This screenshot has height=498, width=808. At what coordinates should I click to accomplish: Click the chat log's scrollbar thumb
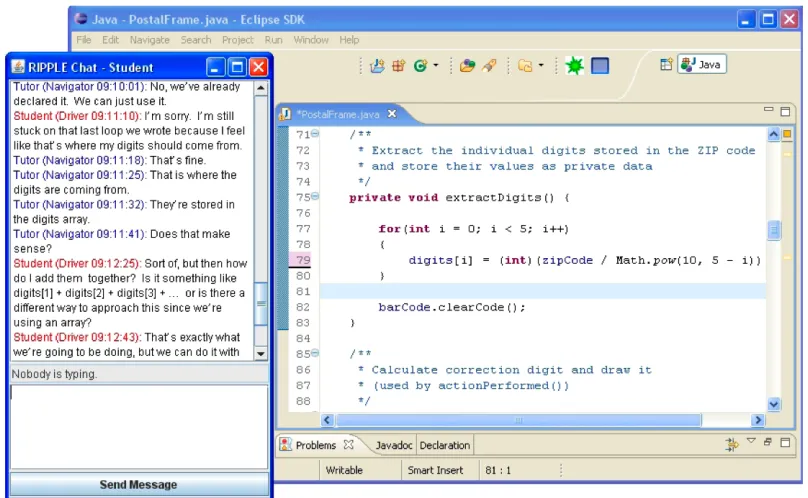[261, 304]
